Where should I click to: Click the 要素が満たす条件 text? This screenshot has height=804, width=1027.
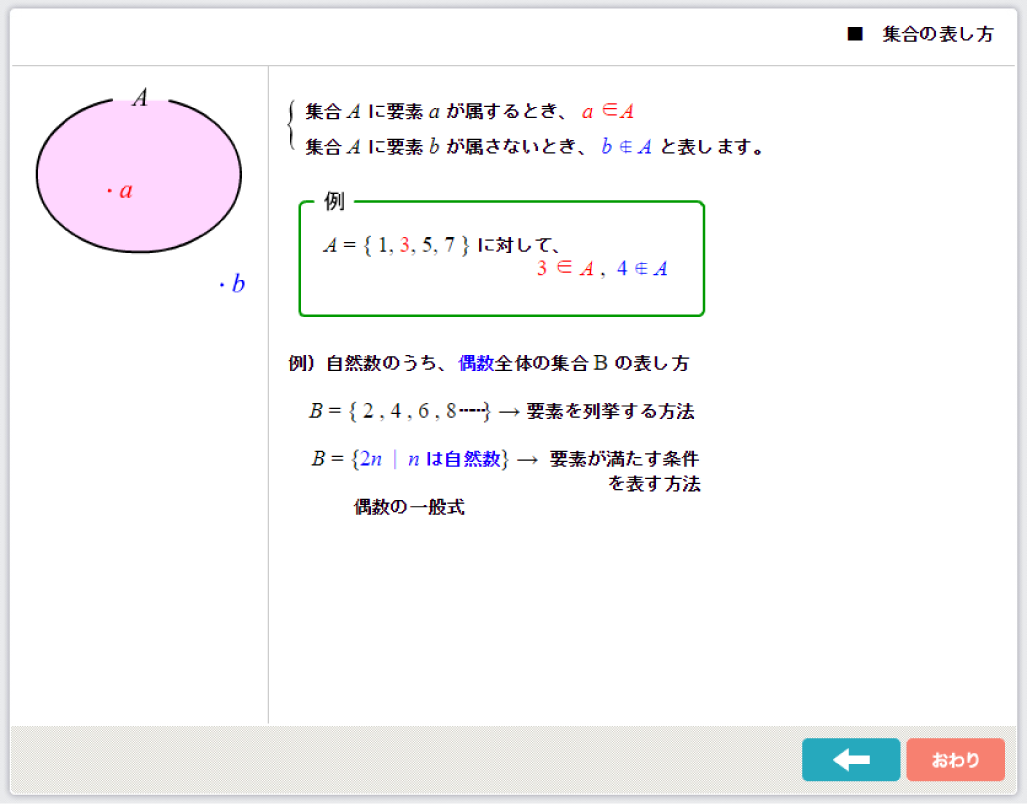click(624, 459)
